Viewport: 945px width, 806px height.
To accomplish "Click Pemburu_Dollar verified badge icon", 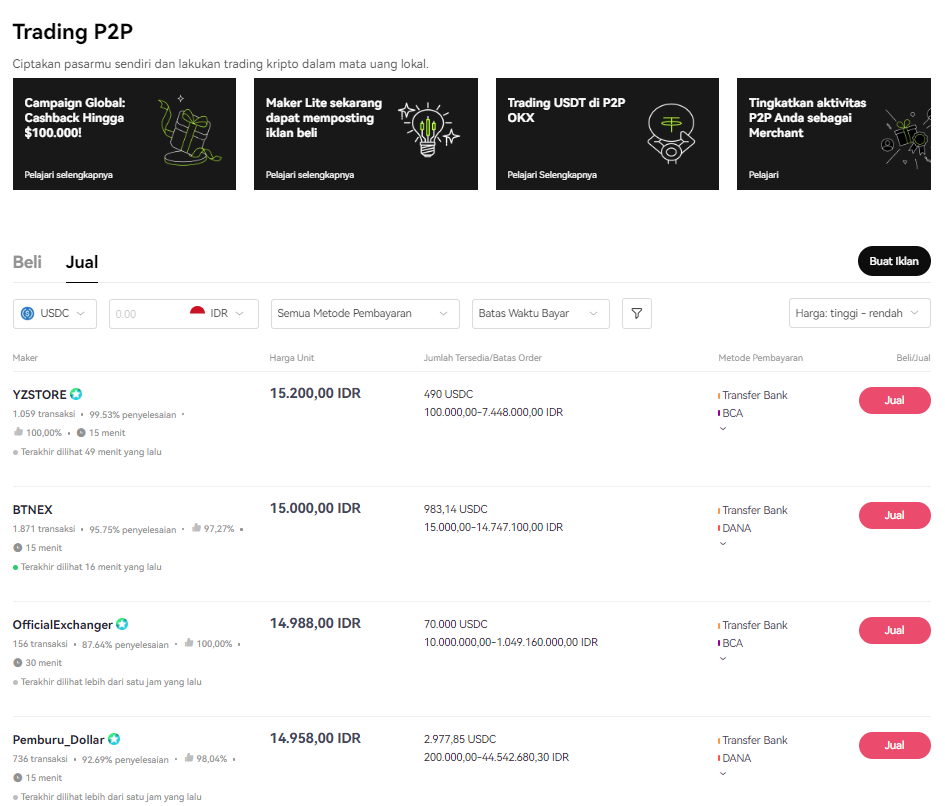I will (114, 739).
